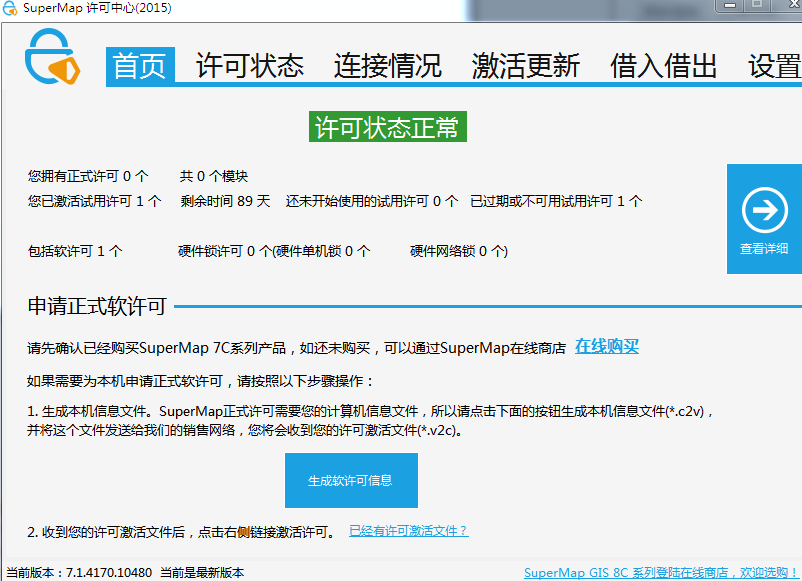The width and height of the screenshot is (802, 581).
Task: Click the 您拥有正式许可 0 个 text
Action: click(x=88, y=176)
